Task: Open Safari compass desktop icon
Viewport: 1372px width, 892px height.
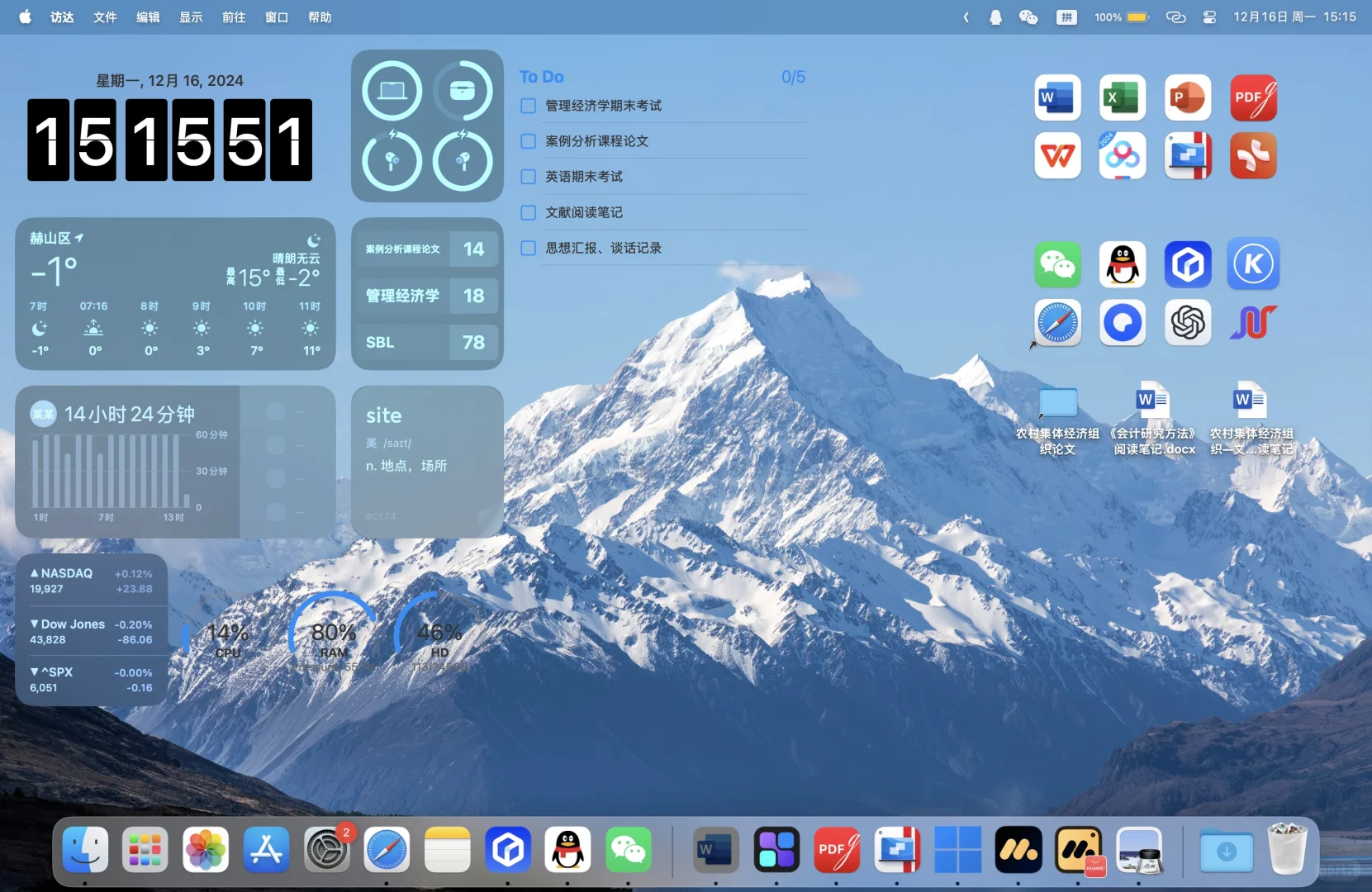Action: coord(1057,322)
